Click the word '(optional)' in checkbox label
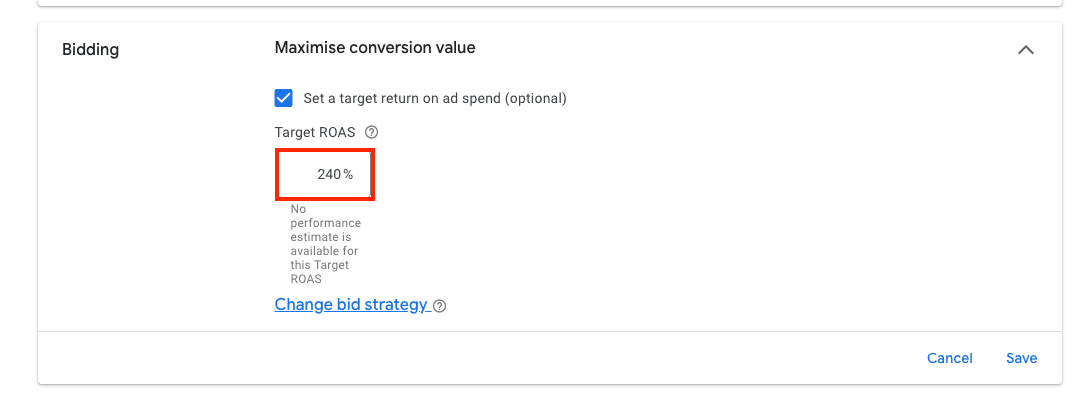 click(x=536, y=98)
